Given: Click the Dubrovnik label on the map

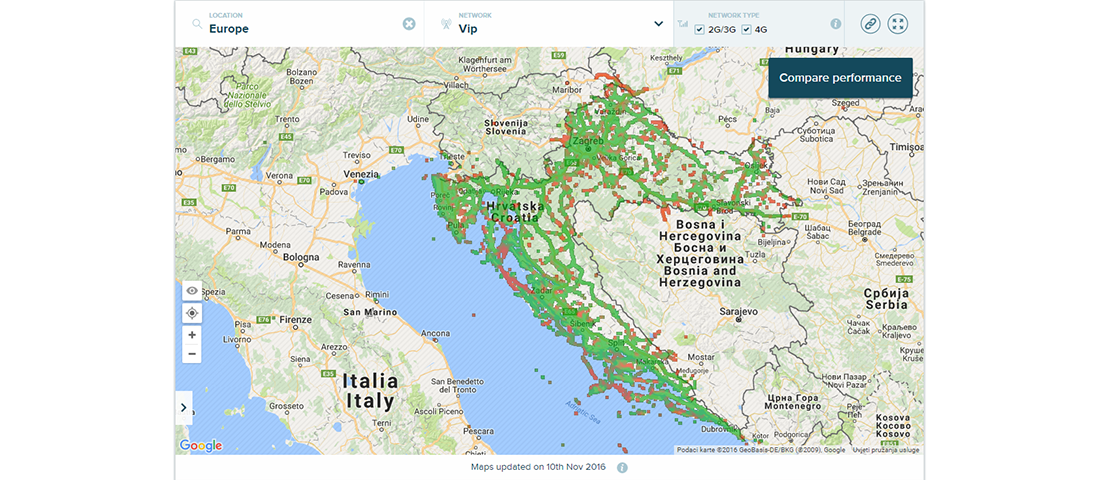Looking at the screenshot, I should [x=720, y=429].
